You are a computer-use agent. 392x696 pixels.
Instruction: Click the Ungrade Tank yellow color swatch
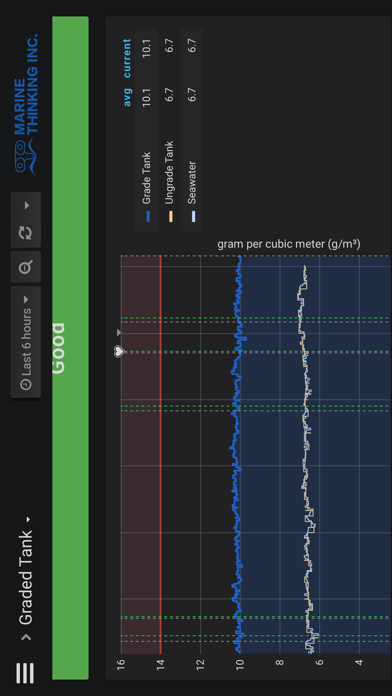point(170,217)
